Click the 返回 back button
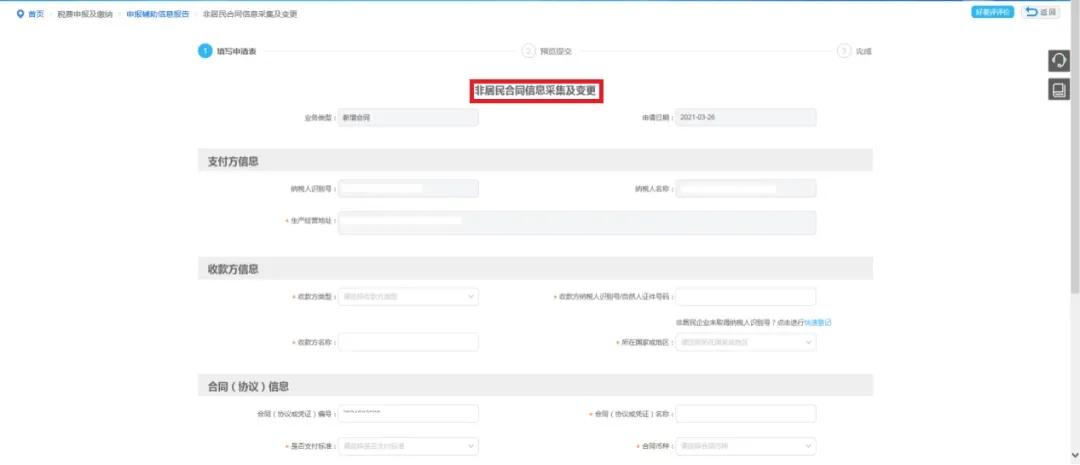1080x465 pixels. pos(1041,12)
